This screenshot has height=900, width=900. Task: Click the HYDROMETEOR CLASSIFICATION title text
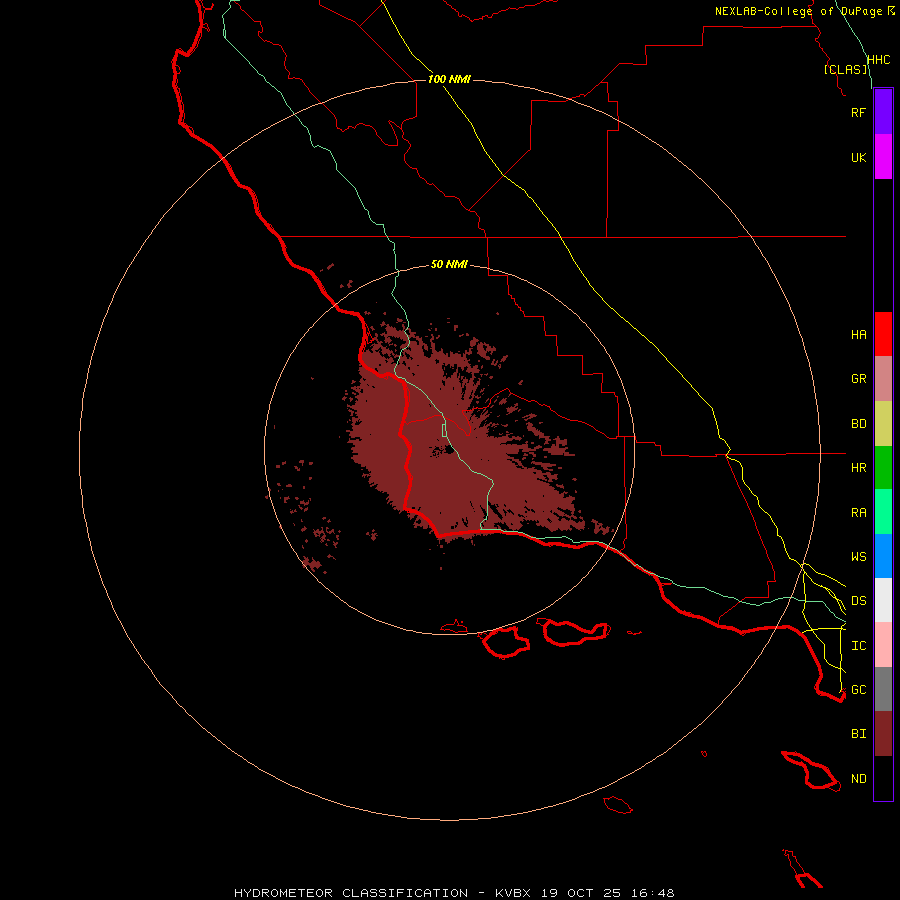(351, 893)
